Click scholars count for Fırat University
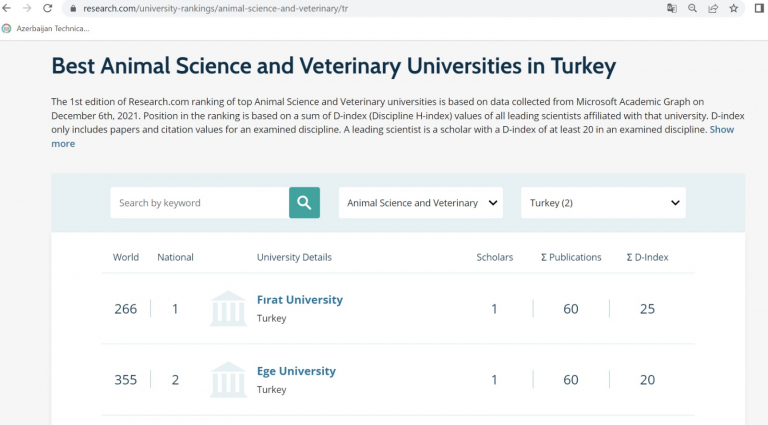The image size is (768, 425). [494, 309]
